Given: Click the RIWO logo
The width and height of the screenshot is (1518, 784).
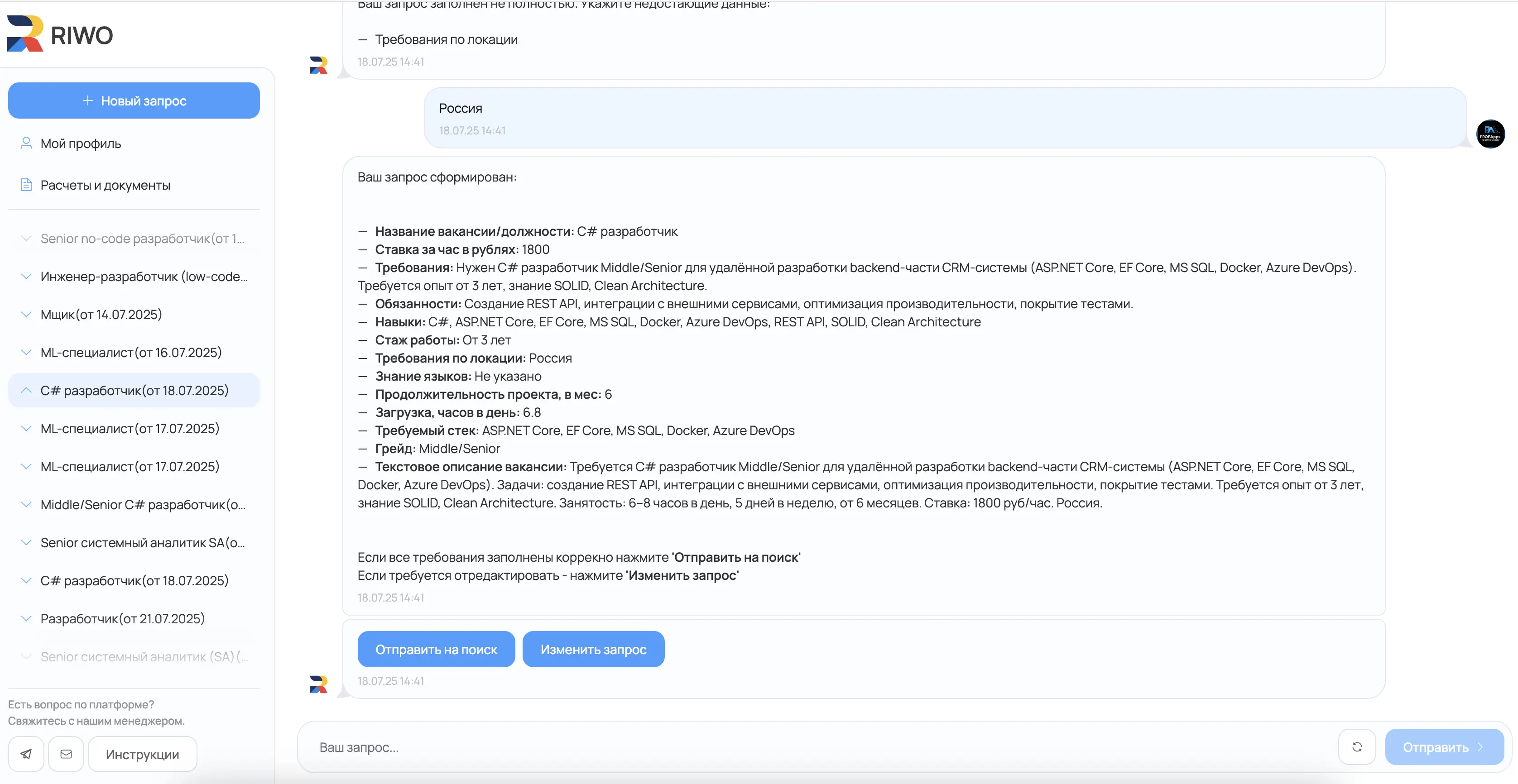Looking at the screenshot, I should [60, 35].
